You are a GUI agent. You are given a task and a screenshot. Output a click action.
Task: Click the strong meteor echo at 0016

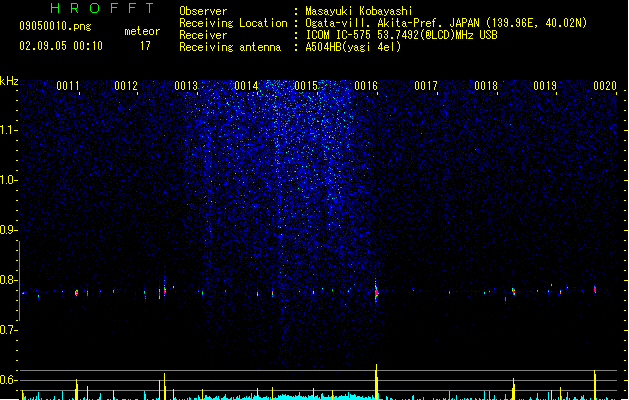(x=376, y=293)
